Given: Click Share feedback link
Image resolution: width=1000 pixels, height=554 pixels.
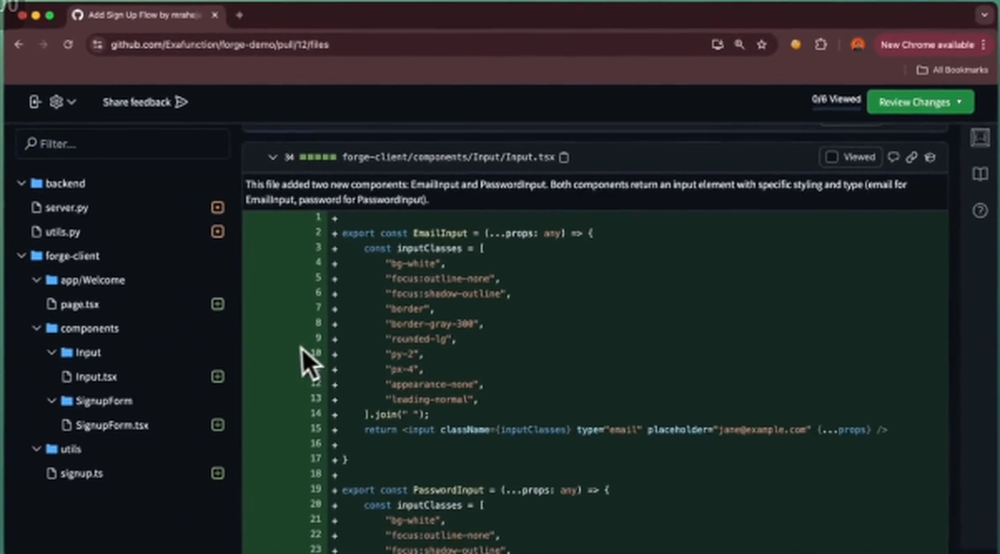Looking at the screenshot, I should [145, 102].
